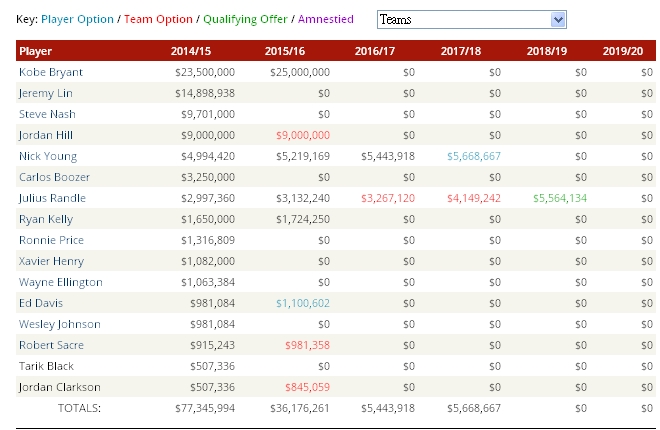
Task: Open Jordan Hill's player link
Action: pos(45,135)
